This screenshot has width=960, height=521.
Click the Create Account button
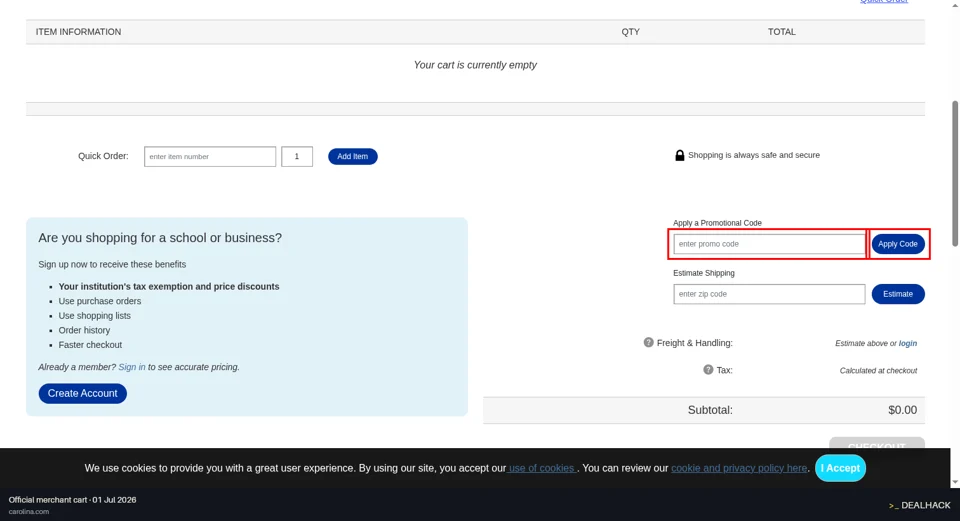click(83, 394)
